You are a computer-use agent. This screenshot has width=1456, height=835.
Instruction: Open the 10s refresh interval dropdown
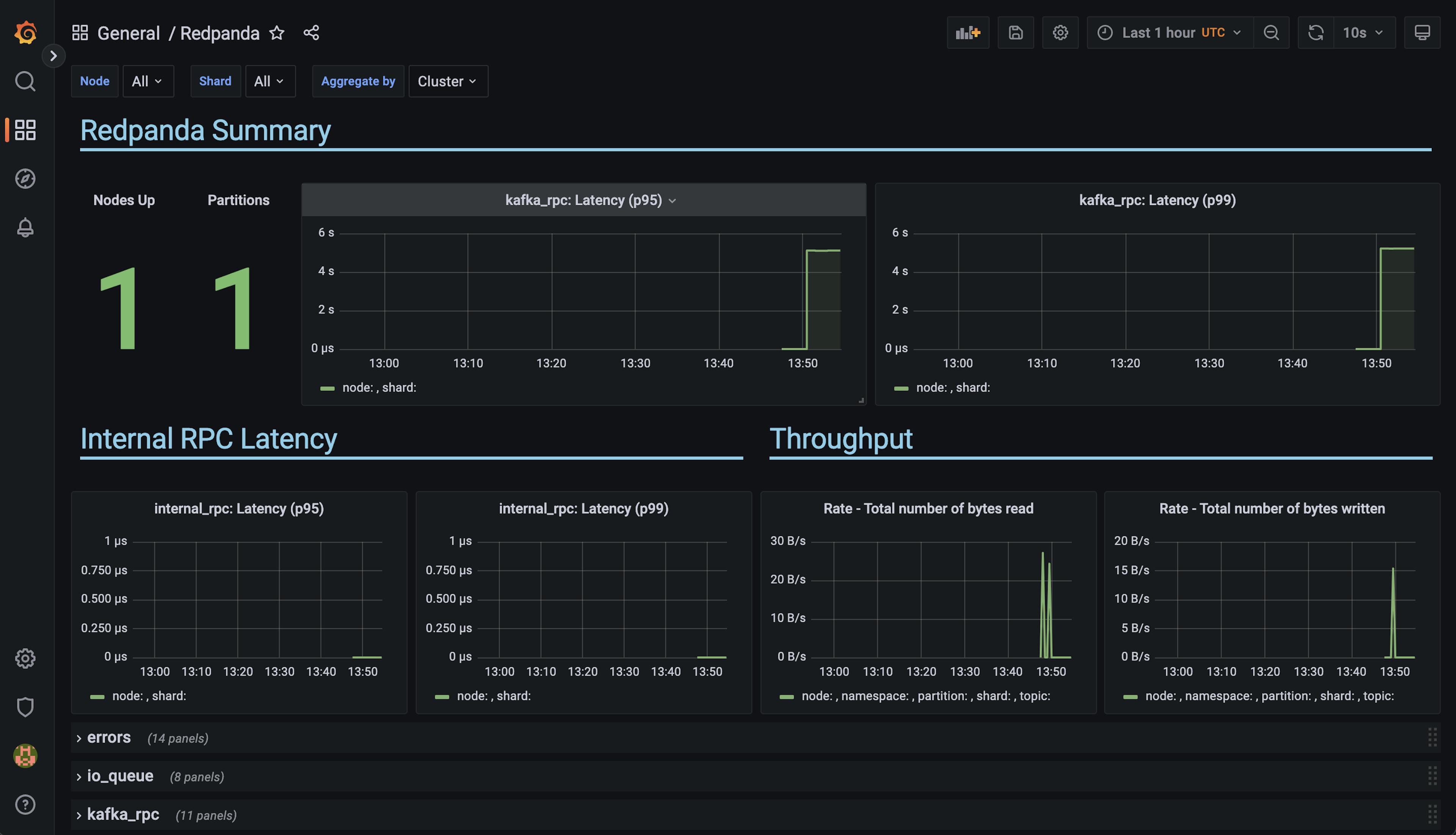pyautogui.click(x=1364, y=33)
